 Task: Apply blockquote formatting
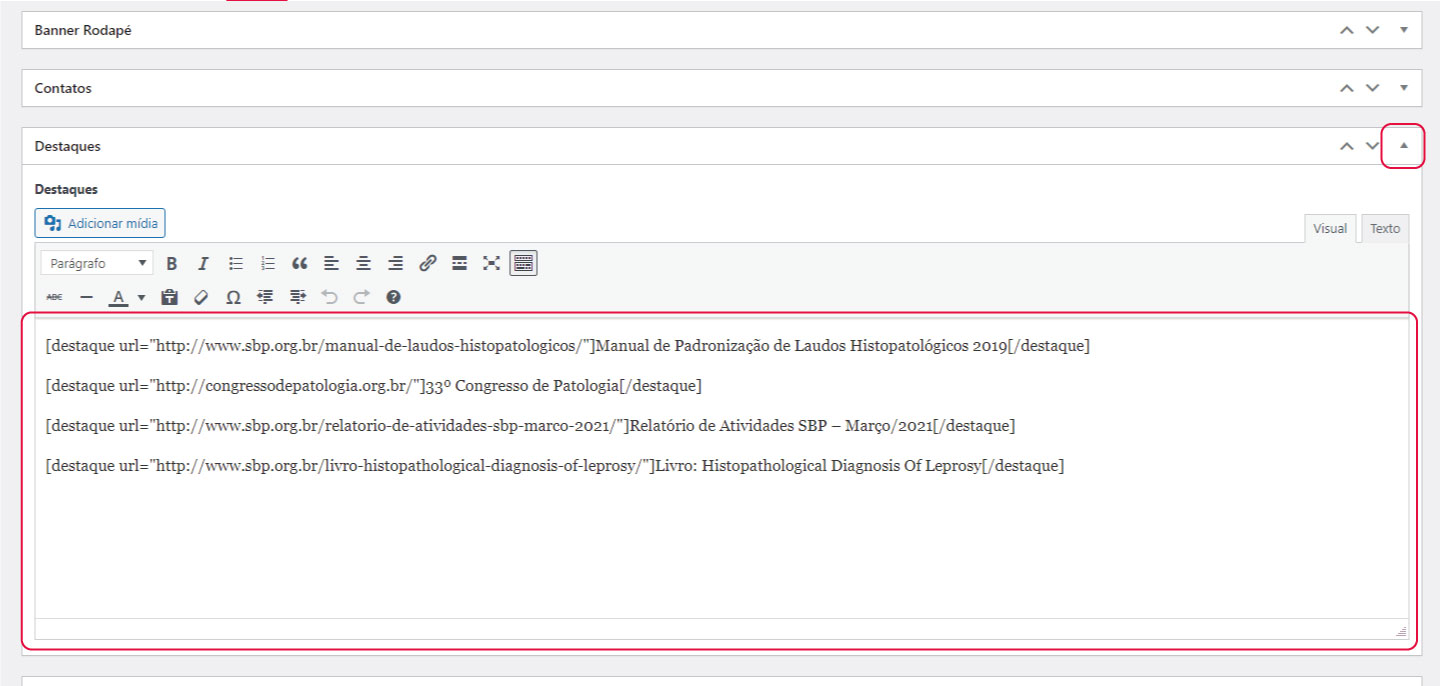pyautogui.click(x=300, y=264)
